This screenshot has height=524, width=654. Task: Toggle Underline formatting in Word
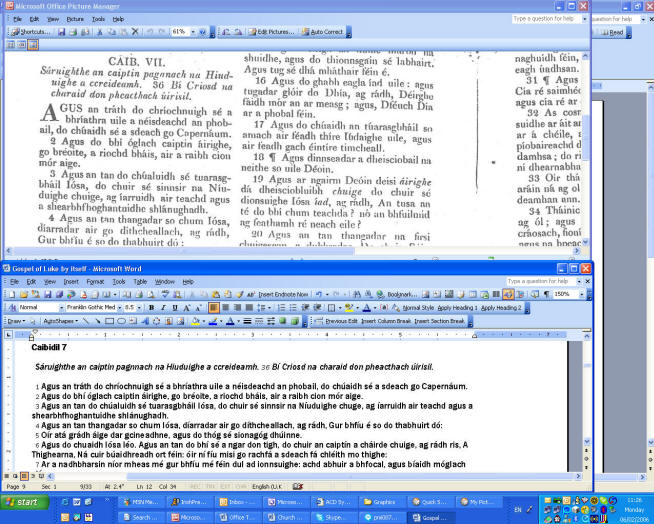point(175,308)
